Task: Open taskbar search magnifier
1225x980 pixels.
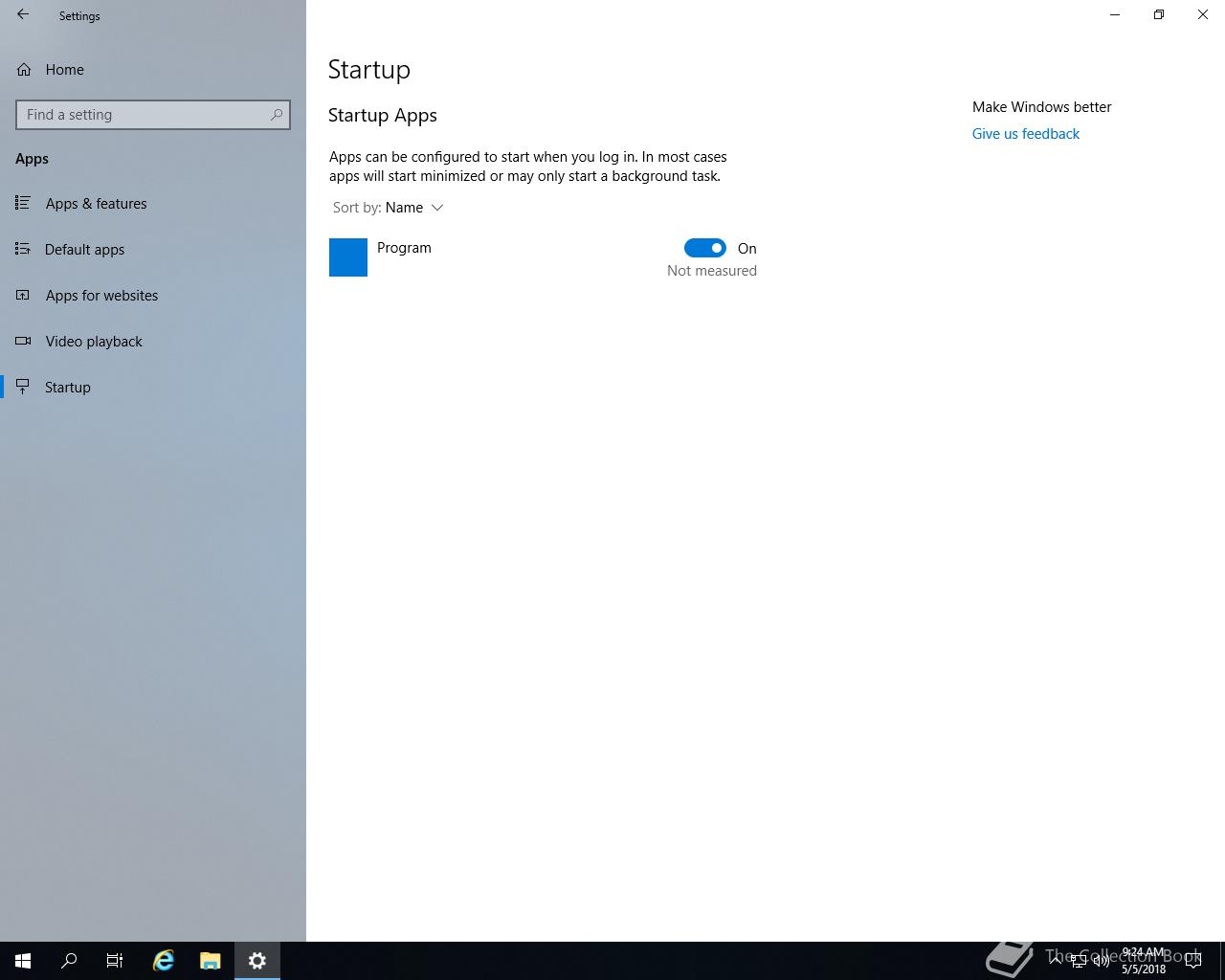Action: coord(69,961)
